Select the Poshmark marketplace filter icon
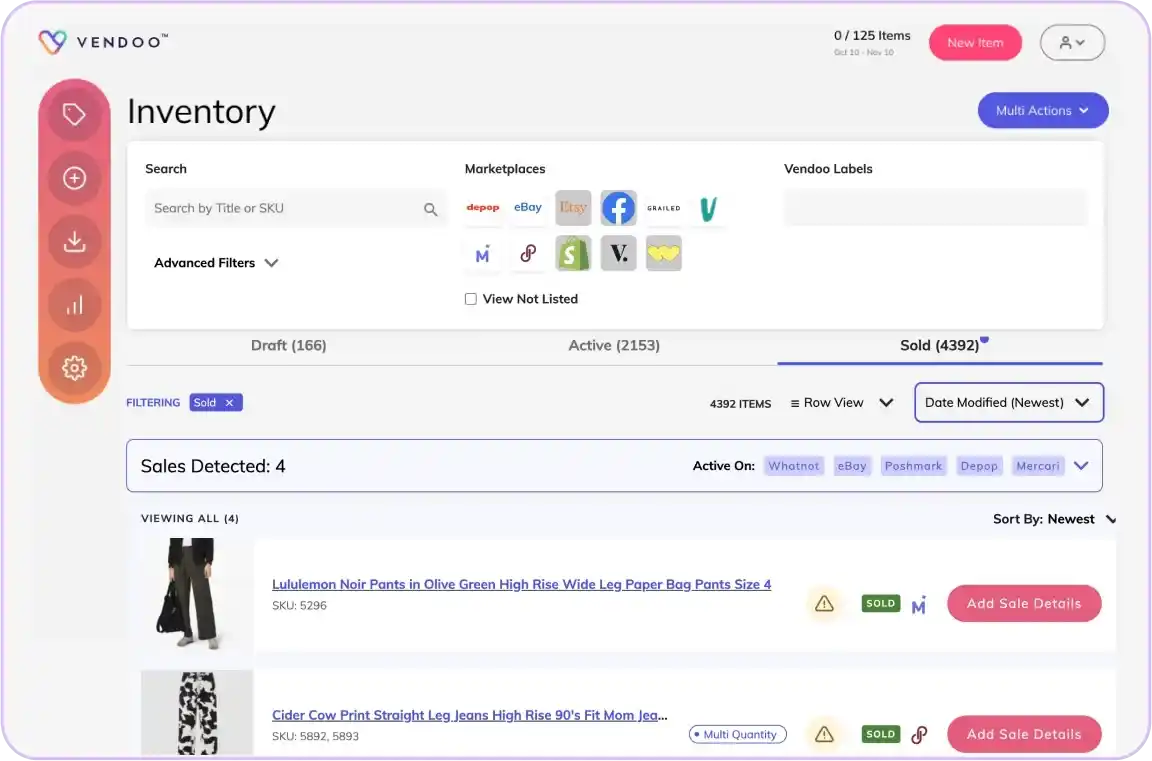 point(528,253)
